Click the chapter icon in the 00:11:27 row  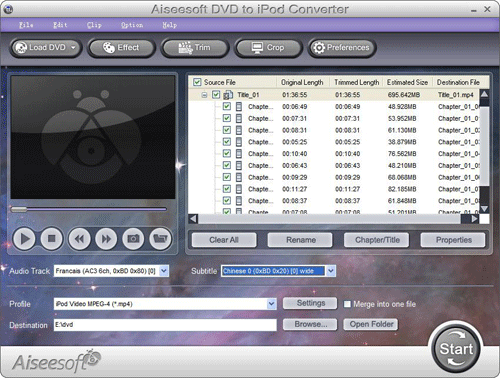point(239,189)
